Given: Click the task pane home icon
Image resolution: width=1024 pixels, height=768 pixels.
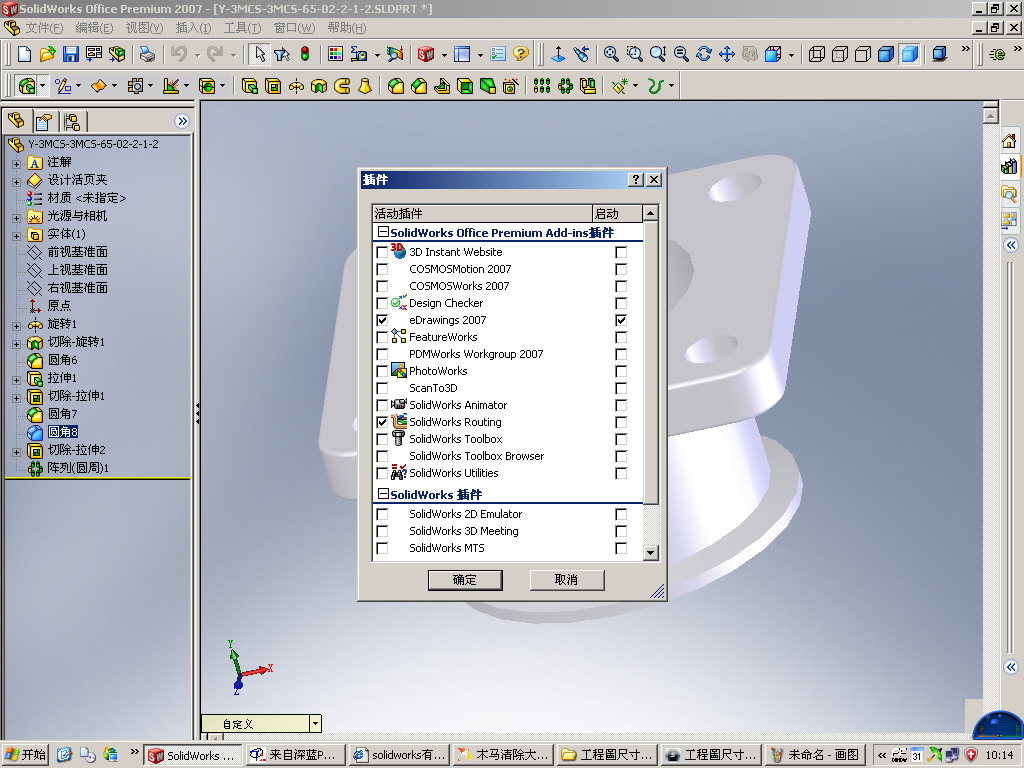Looking at the screenshot, I should (1009, 140).
